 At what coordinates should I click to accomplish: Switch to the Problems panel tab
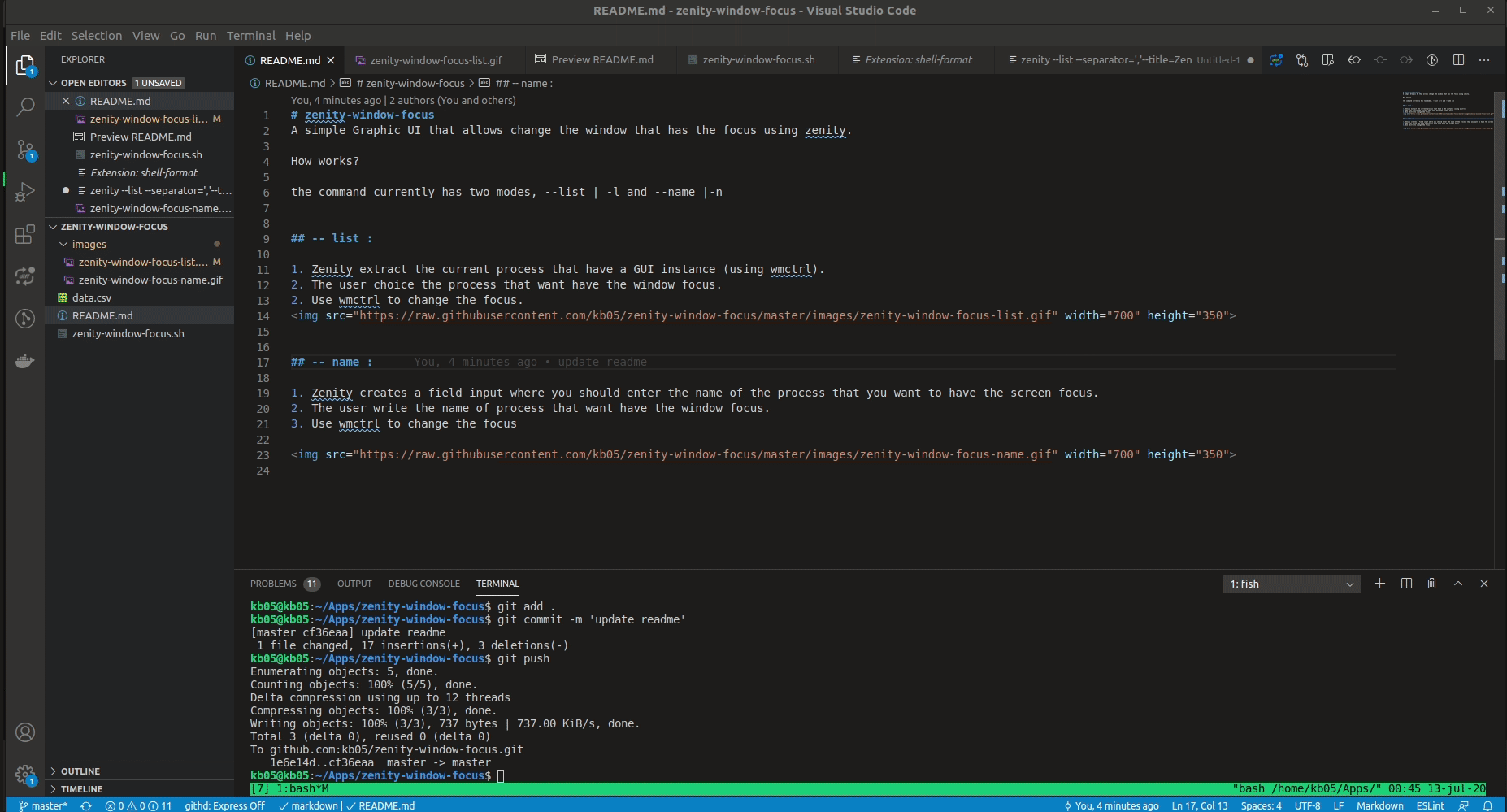click(x=284, y=584)
